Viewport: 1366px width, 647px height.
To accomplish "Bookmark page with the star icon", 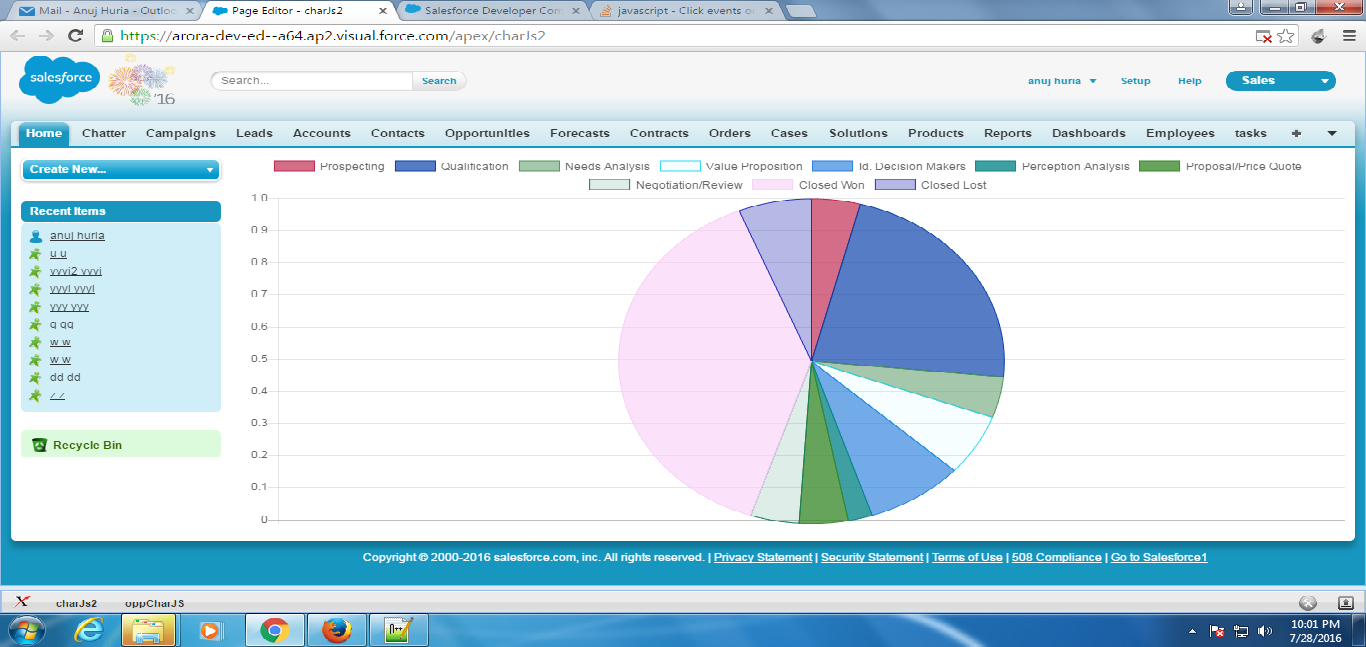I will [x=1286, y=36].
